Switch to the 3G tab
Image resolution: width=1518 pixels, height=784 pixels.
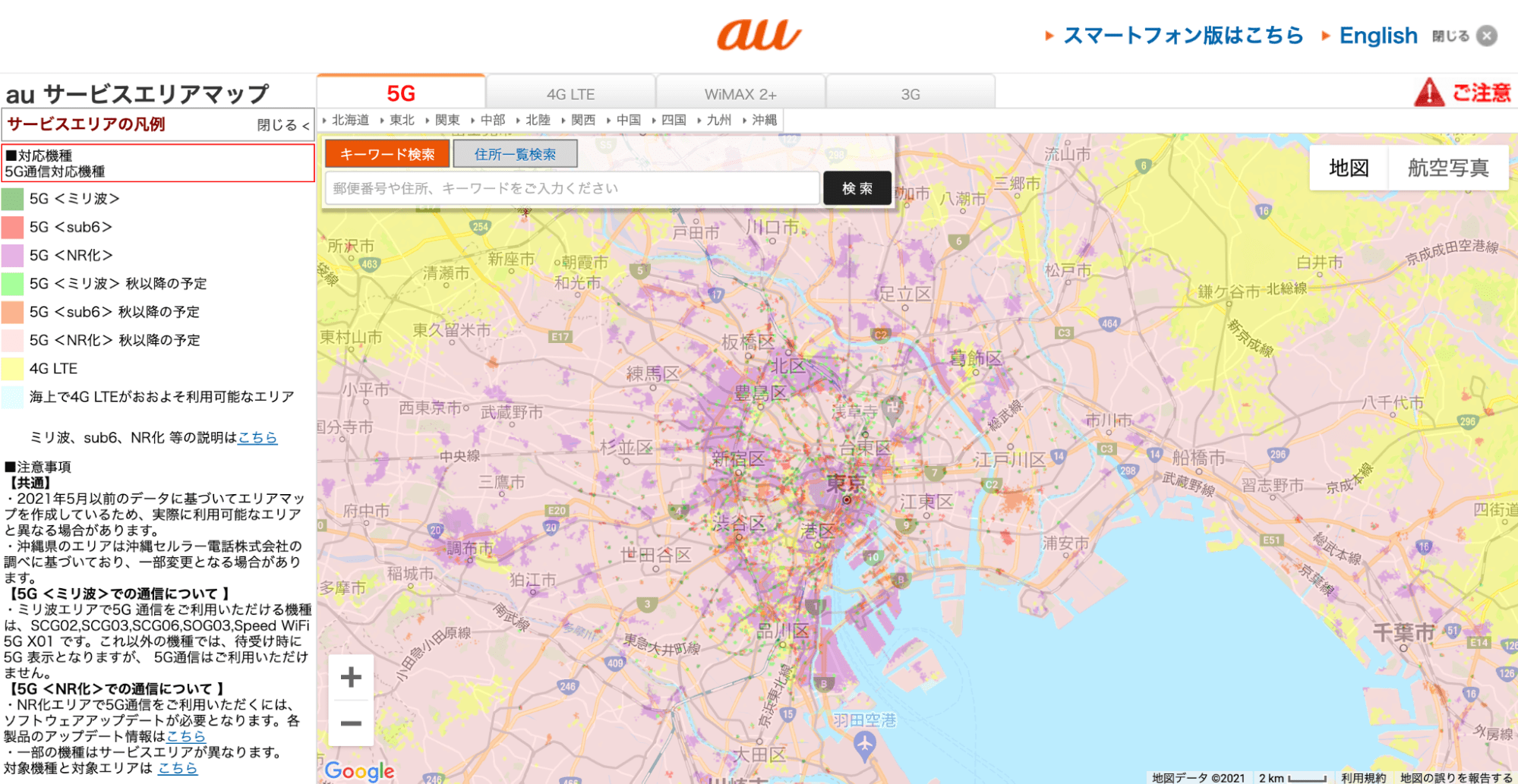(910, 94)
